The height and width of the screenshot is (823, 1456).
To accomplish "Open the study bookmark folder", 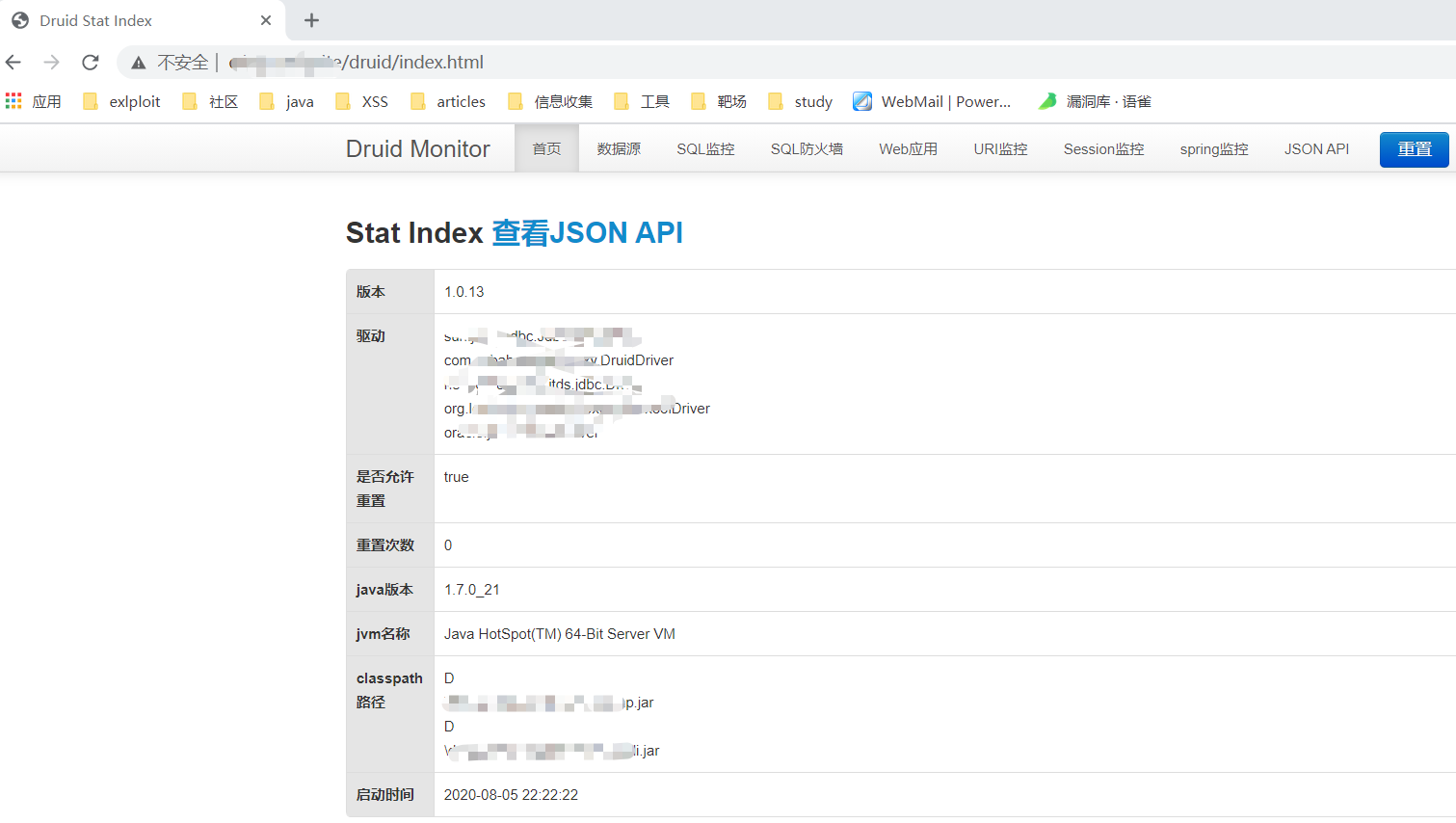I will 801,101.
